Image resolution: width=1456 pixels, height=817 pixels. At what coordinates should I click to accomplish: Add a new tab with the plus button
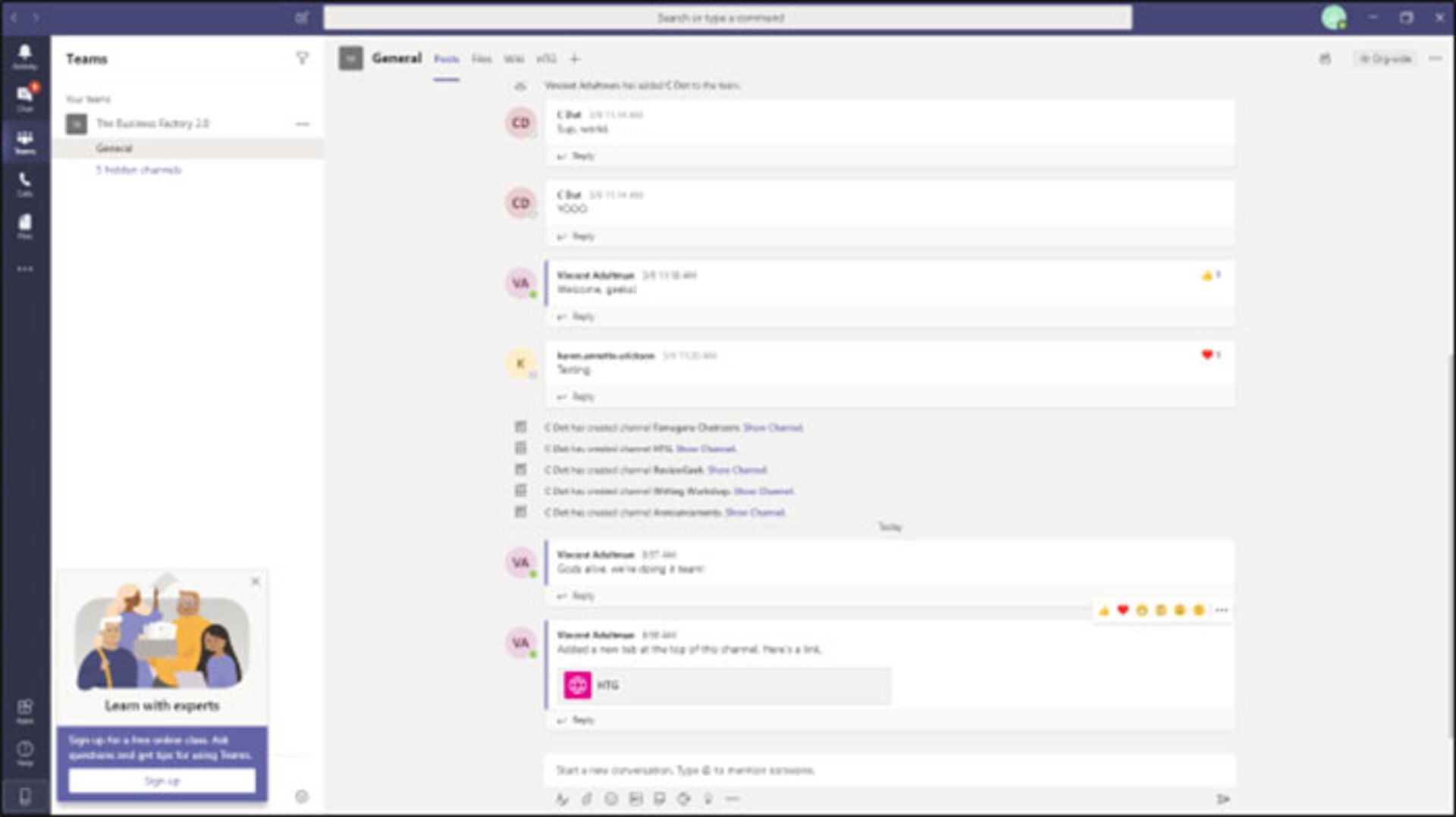click(x=575, y=58)
